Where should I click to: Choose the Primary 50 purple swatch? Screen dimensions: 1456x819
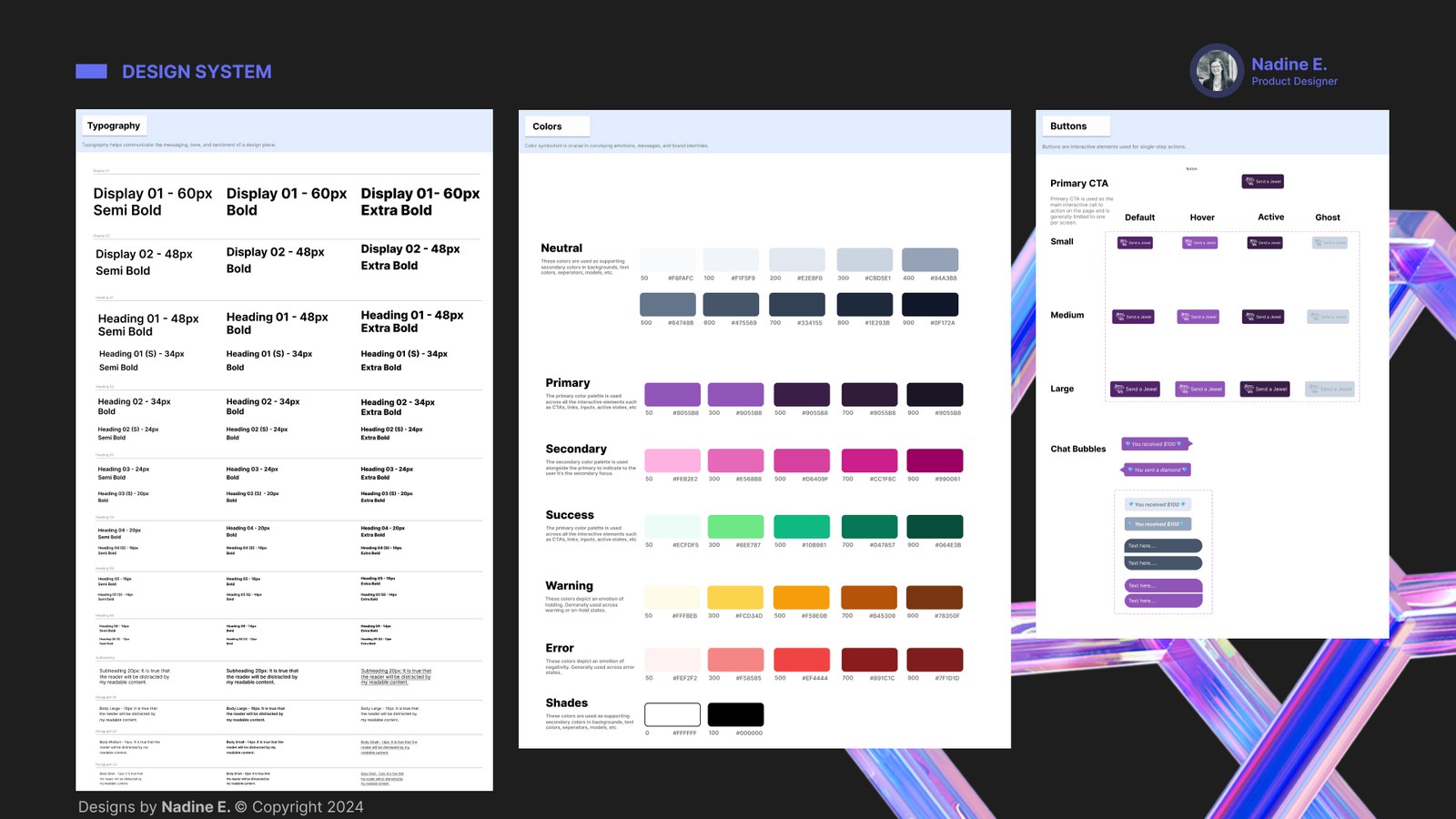tap(672, 394)
